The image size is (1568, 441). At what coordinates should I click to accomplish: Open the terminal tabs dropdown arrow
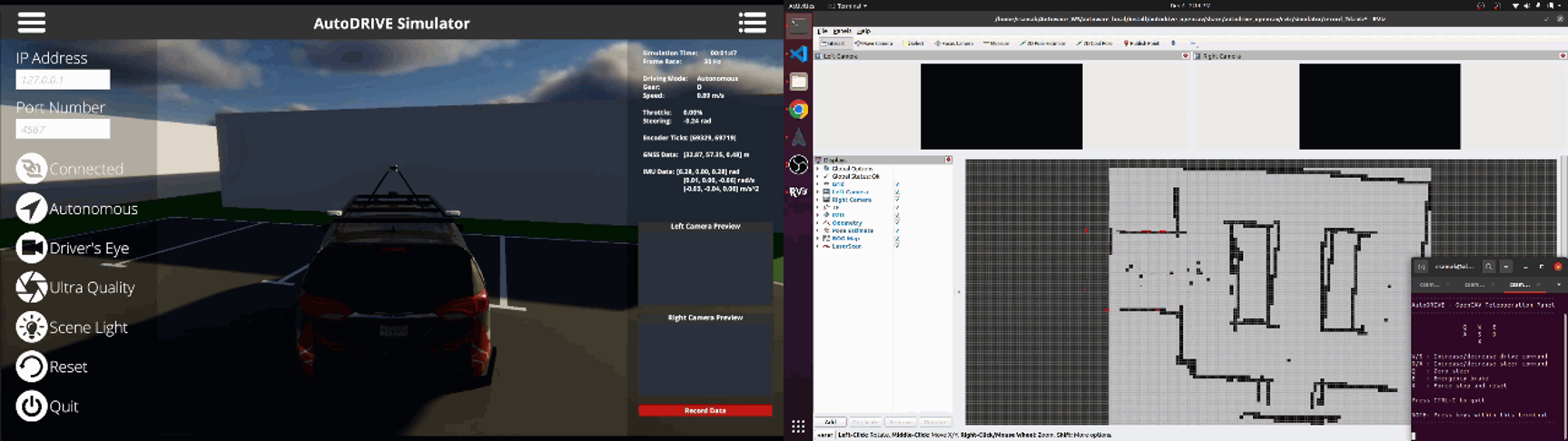(x=1559, y=284)
